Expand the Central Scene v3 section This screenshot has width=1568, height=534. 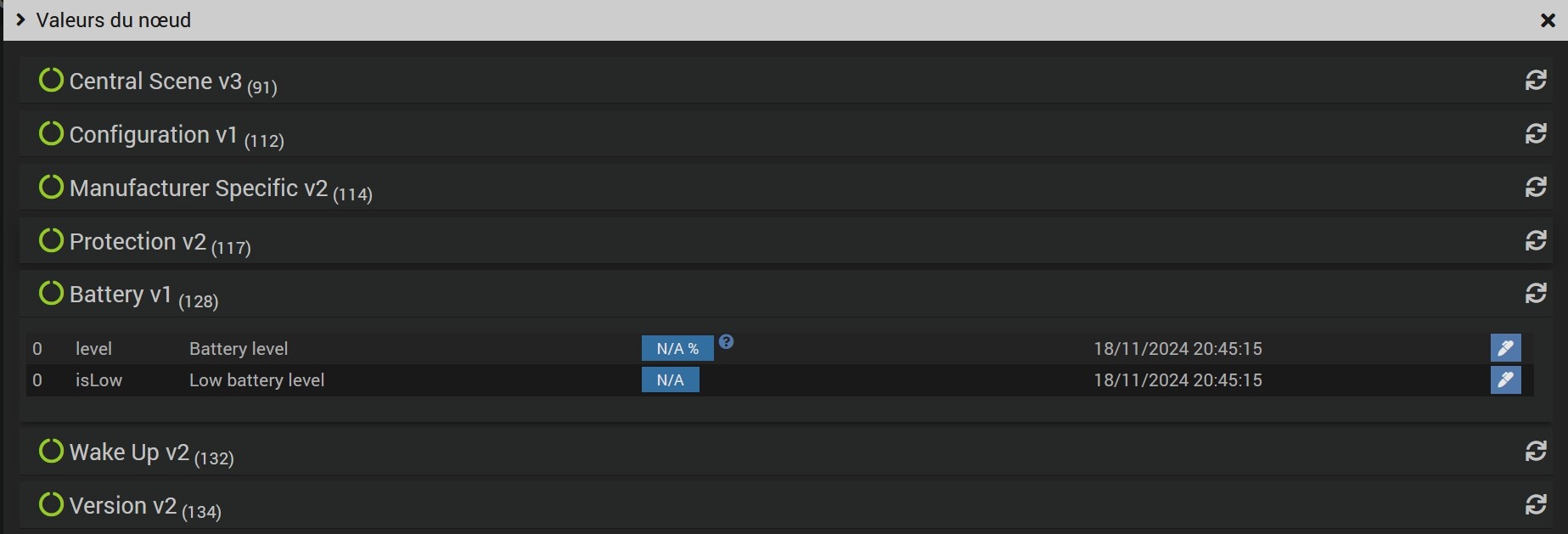[x=155, y=82]
